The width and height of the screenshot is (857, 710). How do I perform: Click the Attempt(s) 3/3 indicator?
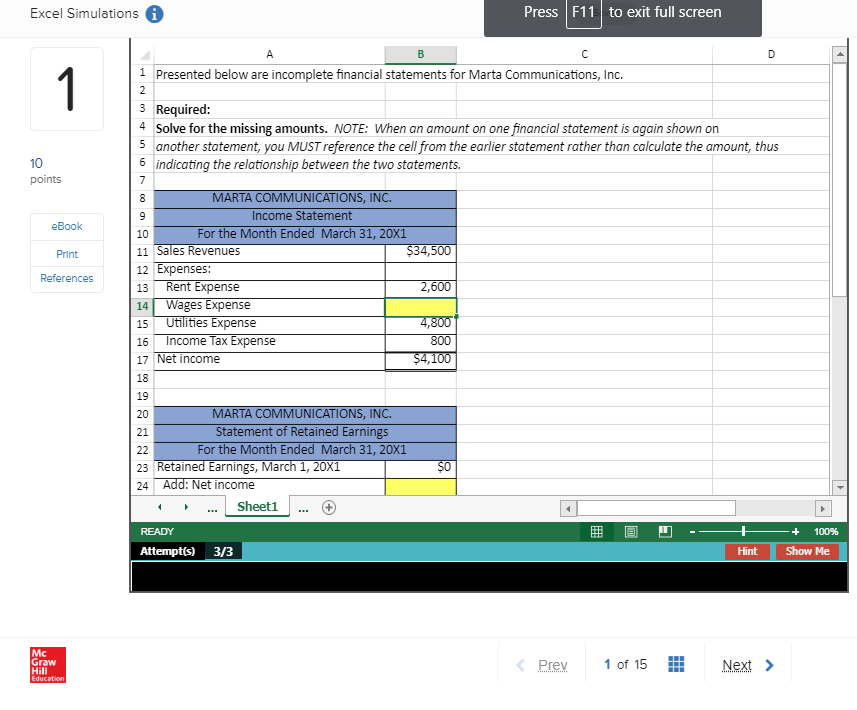click(186, 551)
